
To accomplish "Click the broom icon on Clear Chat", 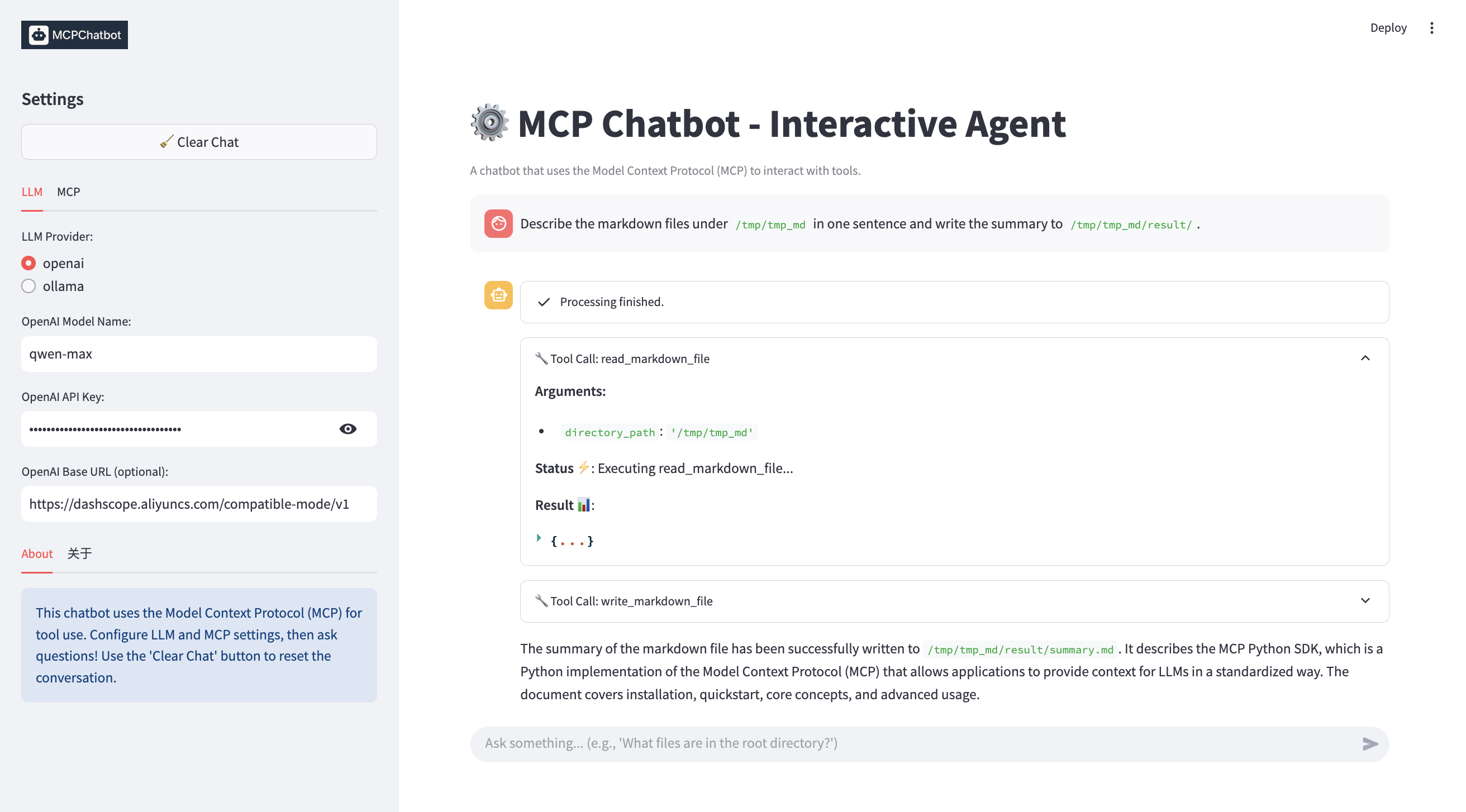I will pos(166,142).
